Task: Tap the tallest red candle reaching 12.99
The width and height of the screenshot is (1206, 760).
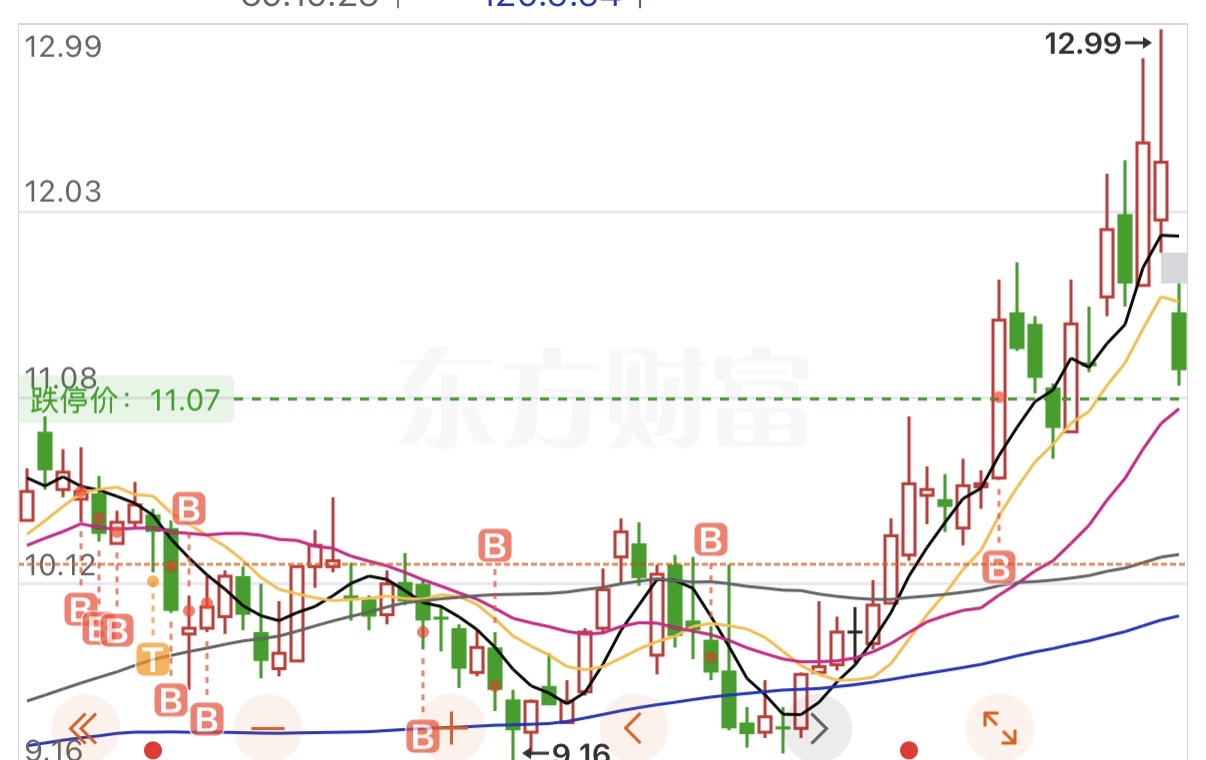Action: (1161, 190)
